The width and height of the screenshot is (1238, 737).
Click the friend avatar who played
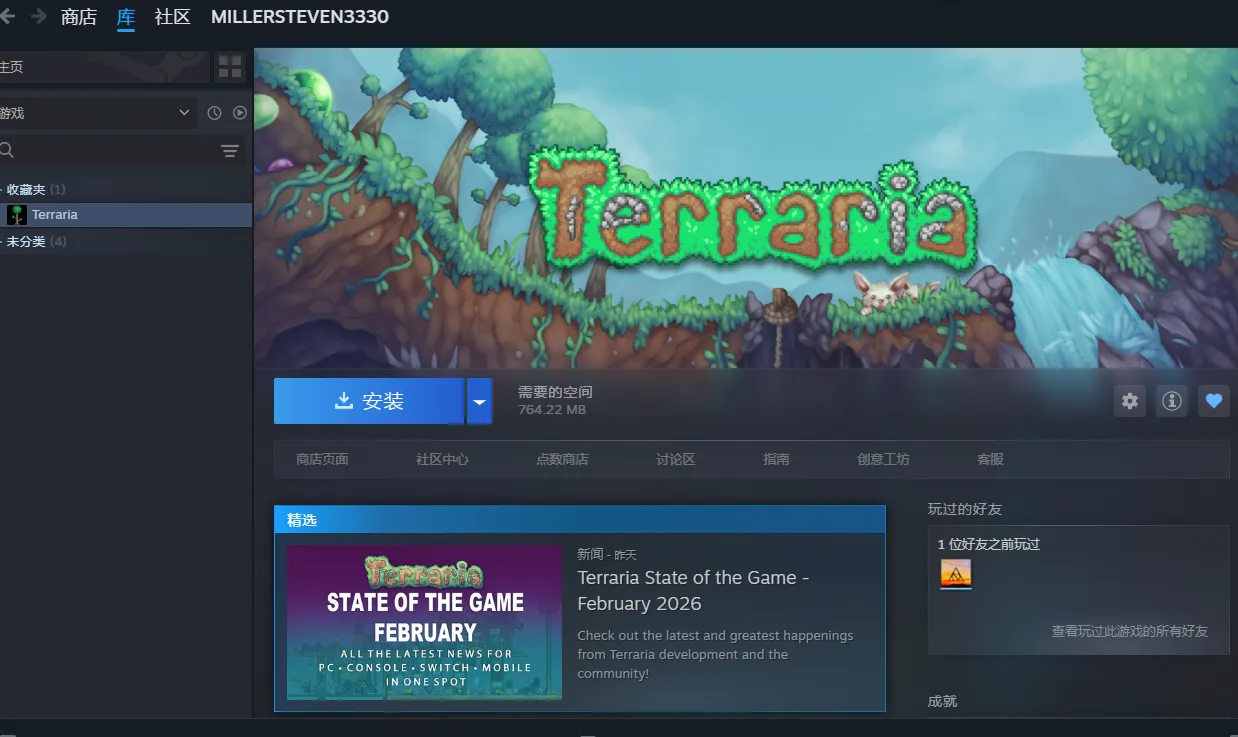tap(956, 574)
